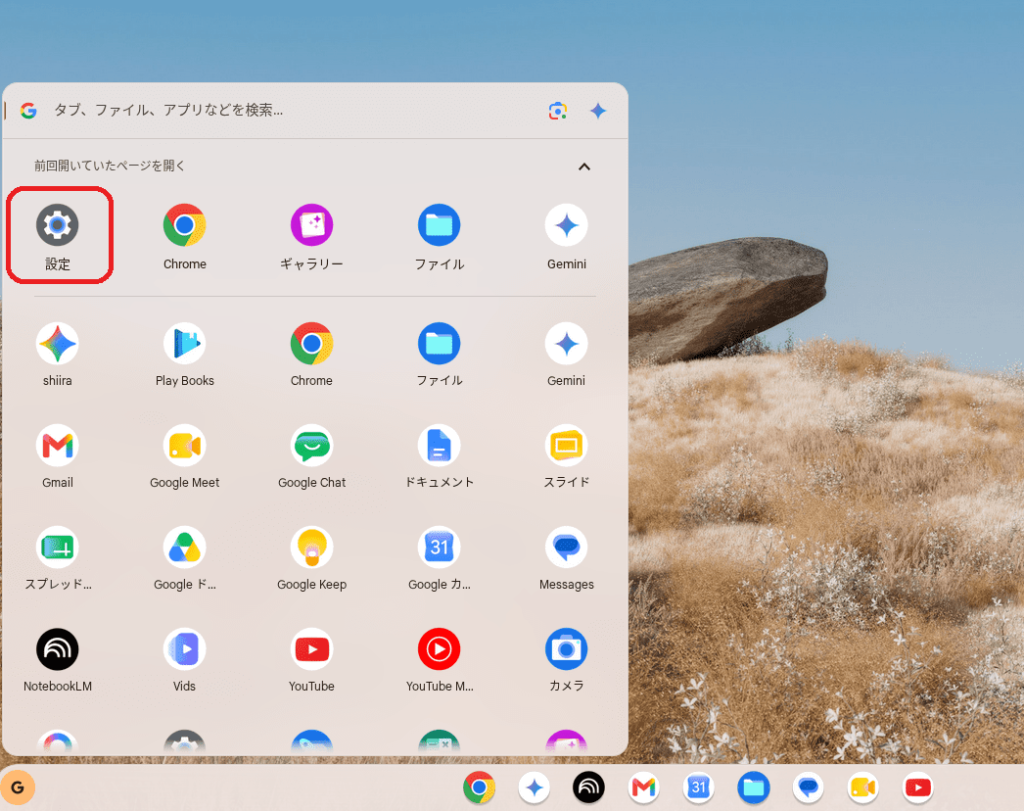Open Google Lens from the search bar
The image size is (1024, 811).
558,111
